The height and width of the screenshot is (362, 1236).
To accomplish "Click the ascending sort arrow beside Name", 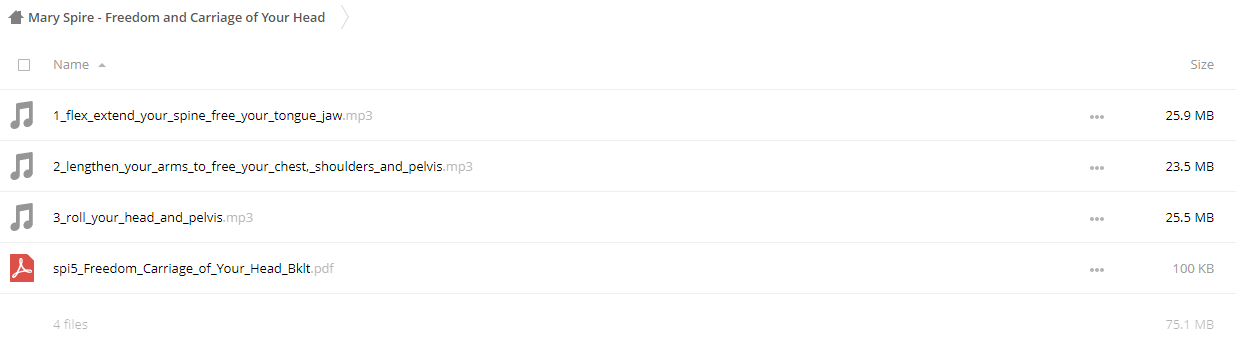I will (x=102, y=65).
